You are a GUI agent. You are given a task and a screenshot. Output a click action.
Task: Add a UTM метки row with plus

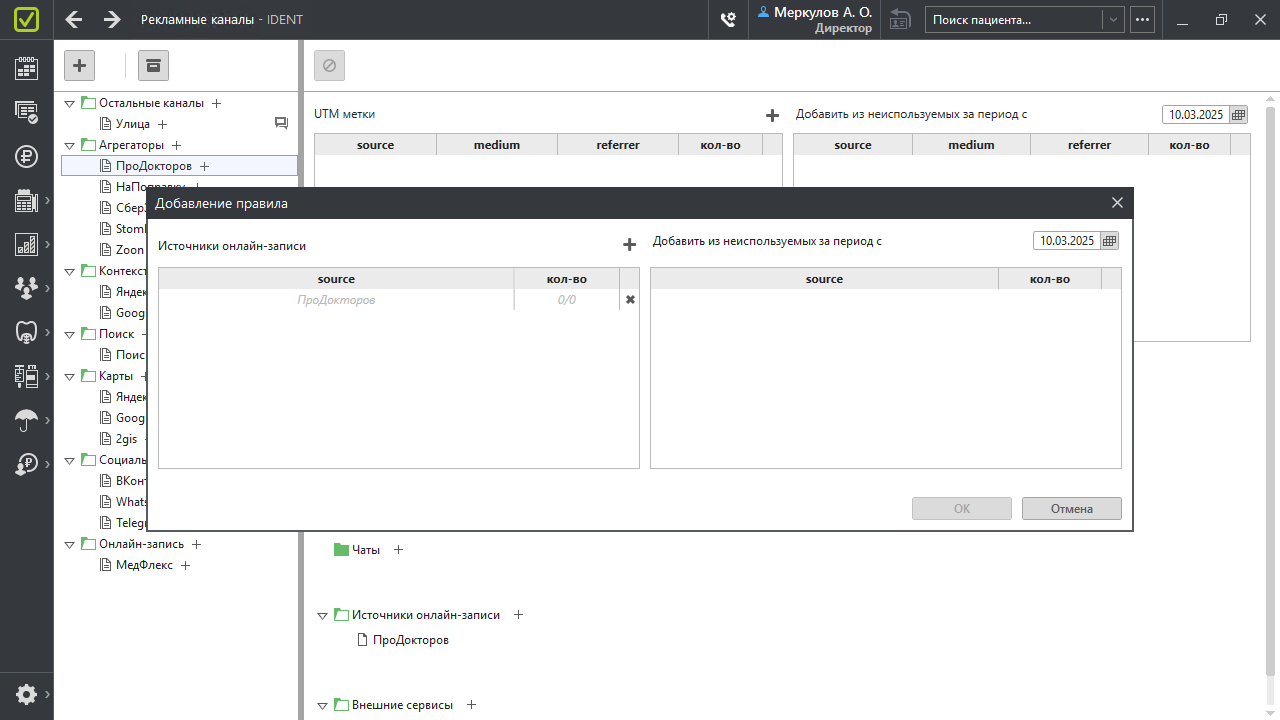pyautogui.click(x=772, y=115)
